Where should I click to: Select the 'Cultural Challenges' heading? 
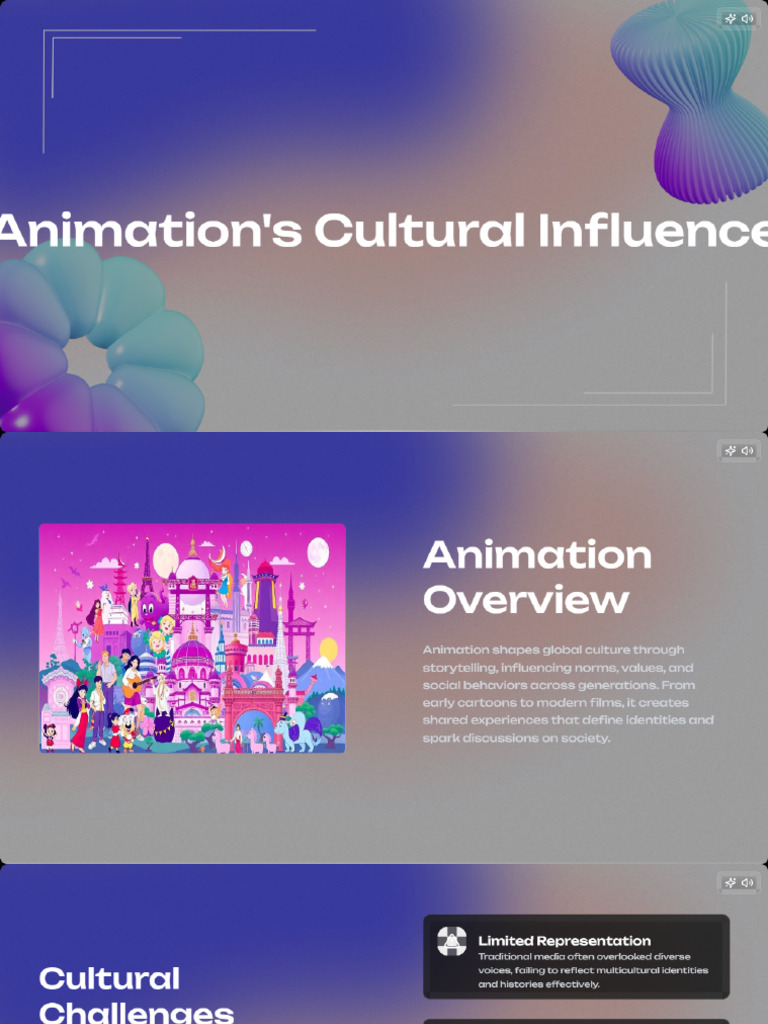(x=136, y=995)
